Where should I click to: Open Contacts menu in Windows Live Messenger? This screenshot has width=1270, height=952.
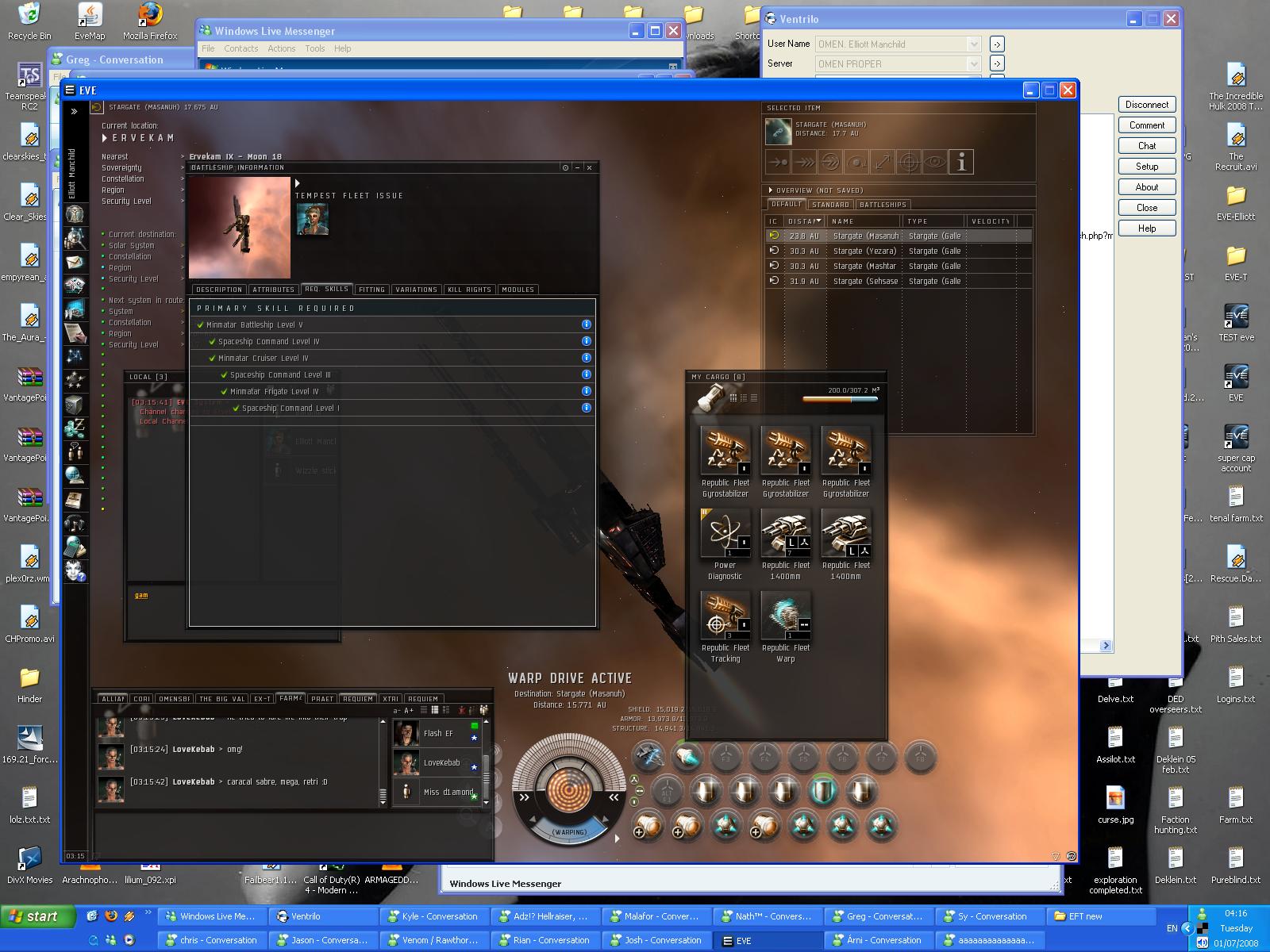coord(241,48)
